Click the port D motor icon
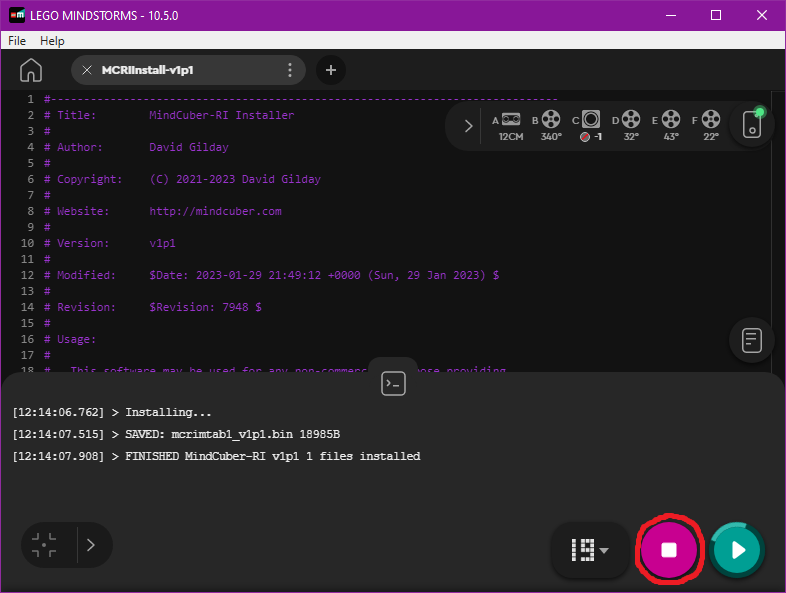This screenshot has width=786, height=593. 631,119
